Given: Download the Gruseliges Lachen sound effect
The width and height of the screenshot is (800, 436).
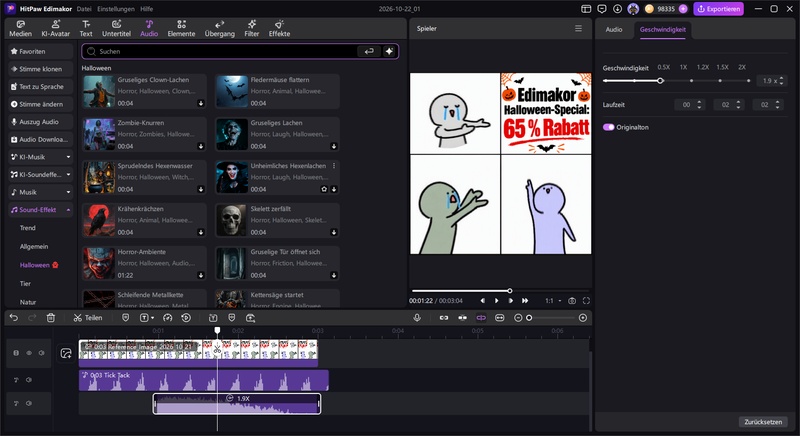Looking at the screenshot, I should click(334, 146).
